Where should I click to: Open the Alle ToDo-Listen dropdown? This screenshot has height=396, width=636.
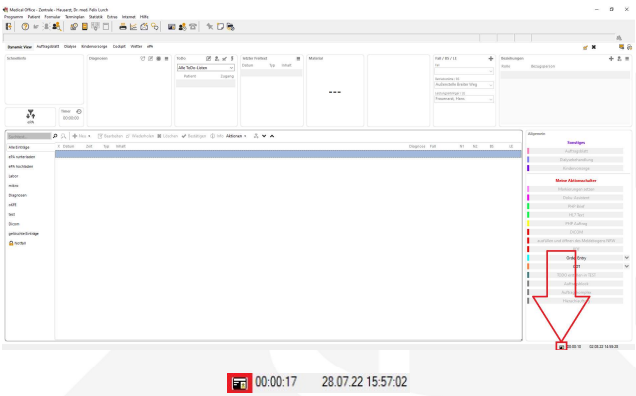206,68
